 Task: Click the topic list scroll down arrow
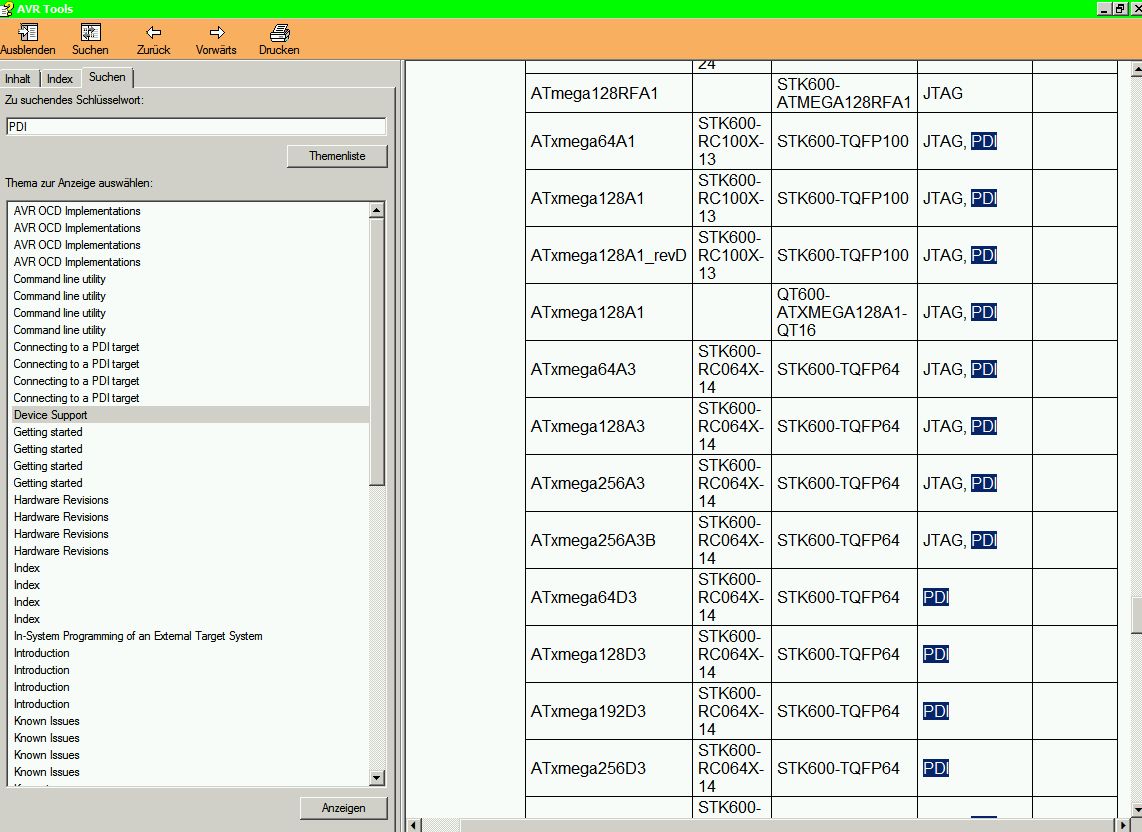pyautogui.click(x=377, y=777)
